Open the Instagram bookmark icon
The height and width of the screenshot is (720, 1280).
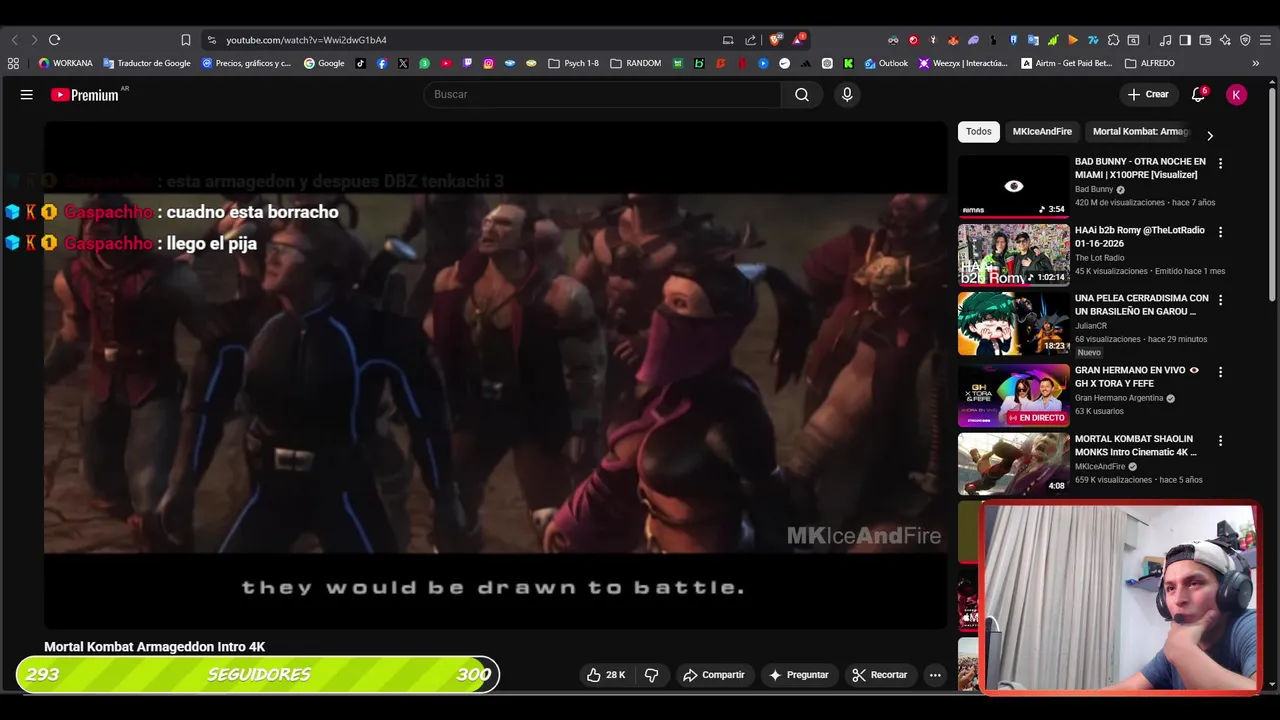pyautogui.click(x=488, y=63)
